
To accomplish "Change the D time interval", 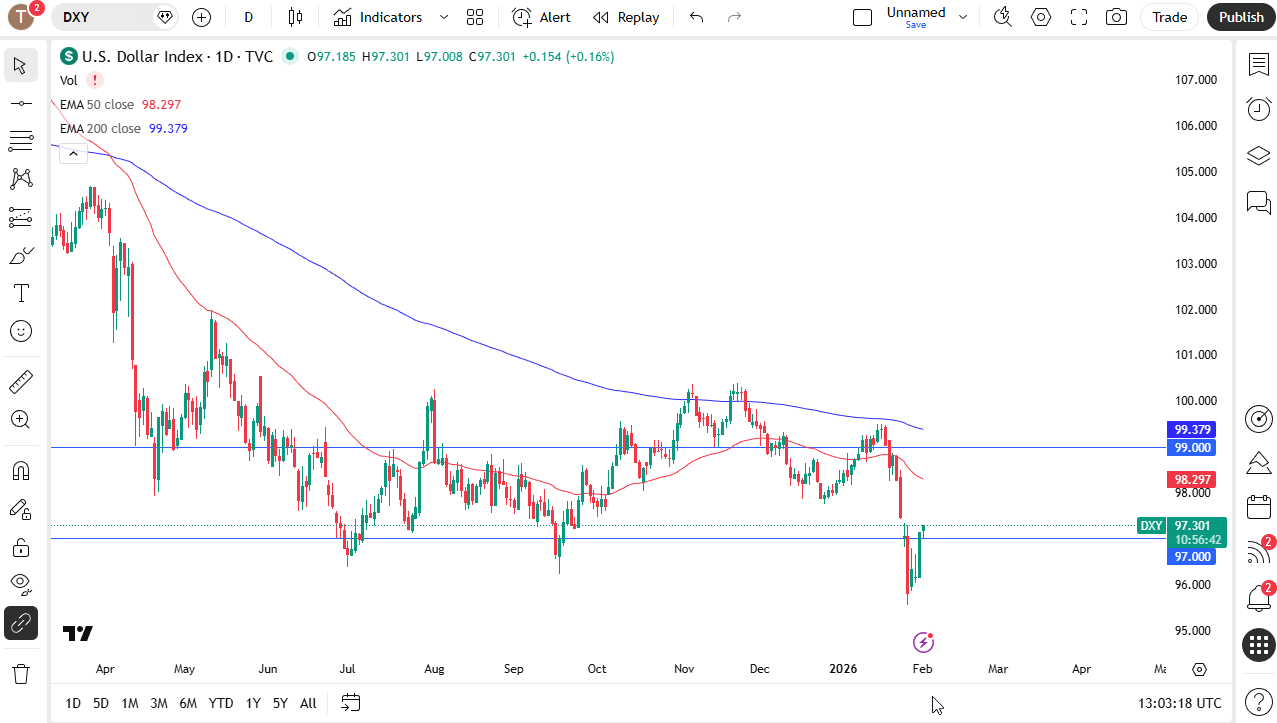I will pos(248,17).
